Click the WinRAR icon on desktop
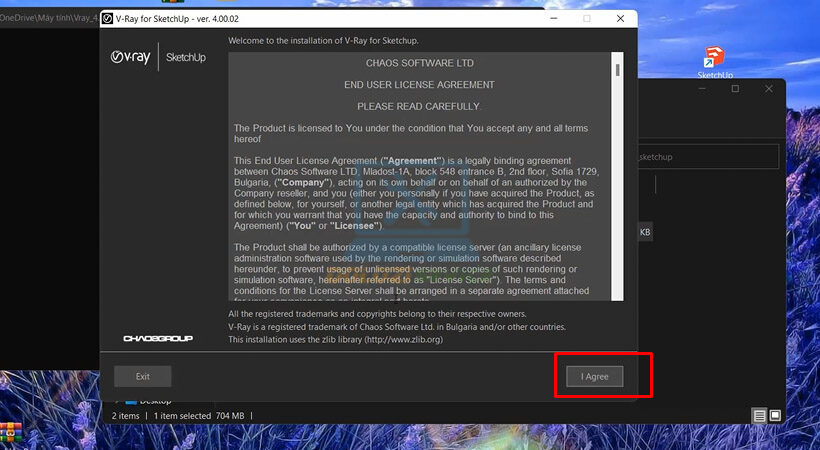The image size is (820, 450). (x=10, y=433)
